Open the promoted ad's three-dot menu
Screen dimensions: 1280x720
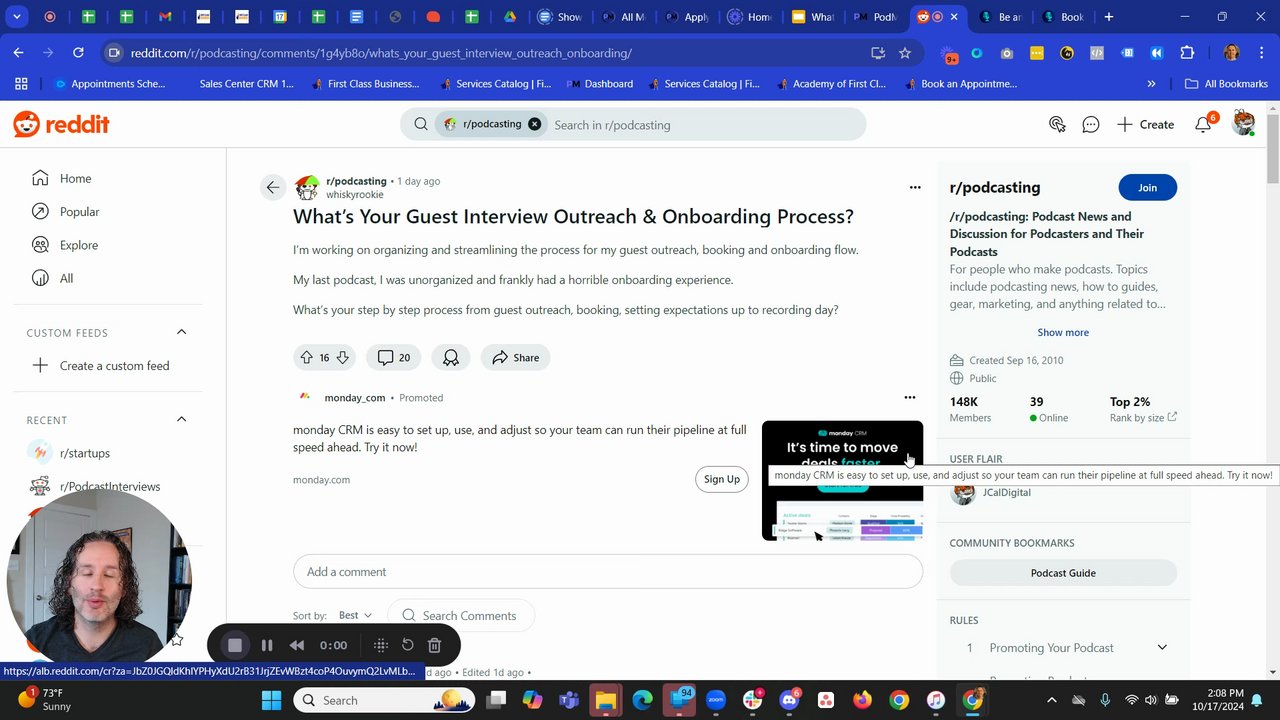pos(909,397)
